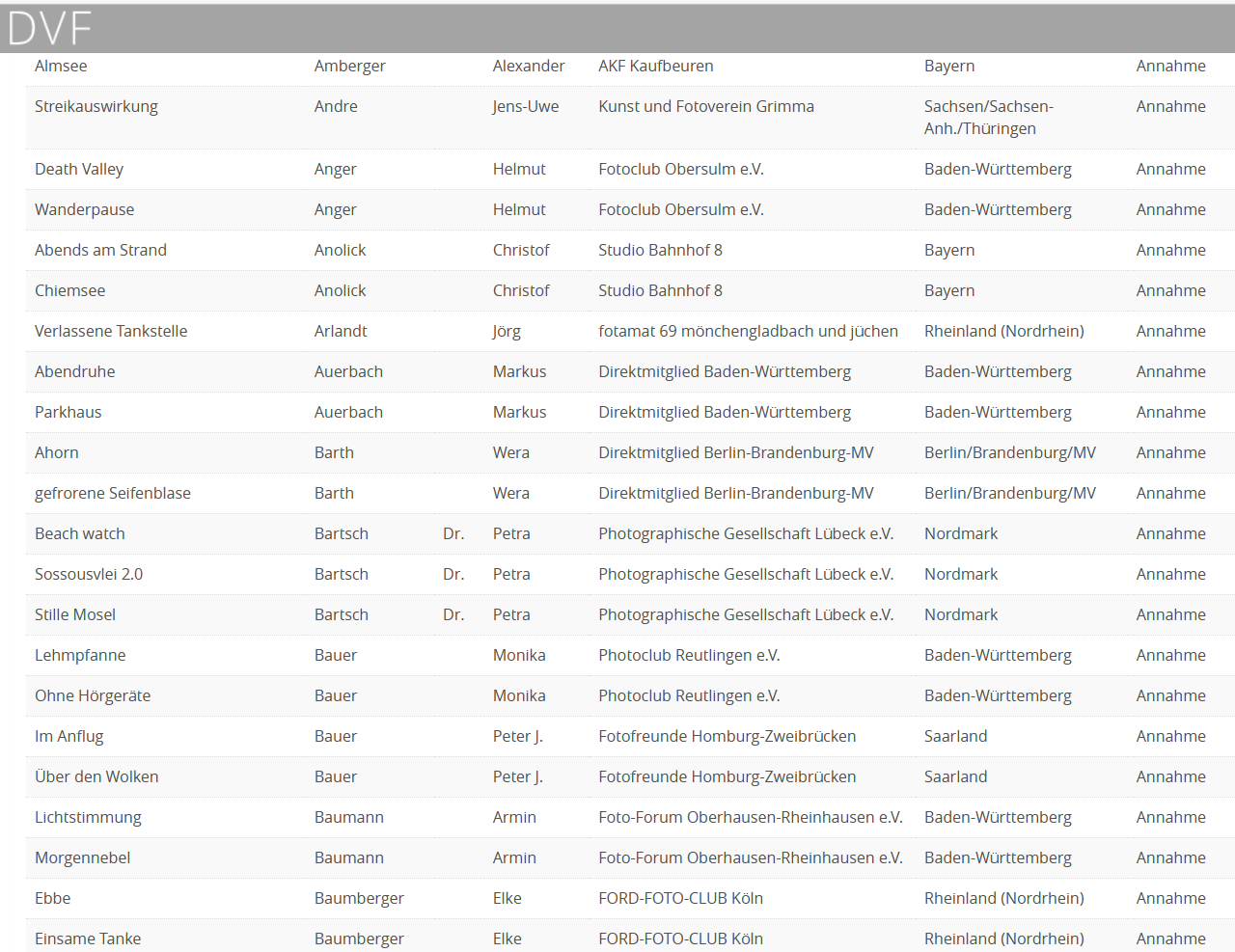The image size is (1235, 952).
Task: Select the 'Ohne Hörgeräte' title cell
Action: pos(93,695)
